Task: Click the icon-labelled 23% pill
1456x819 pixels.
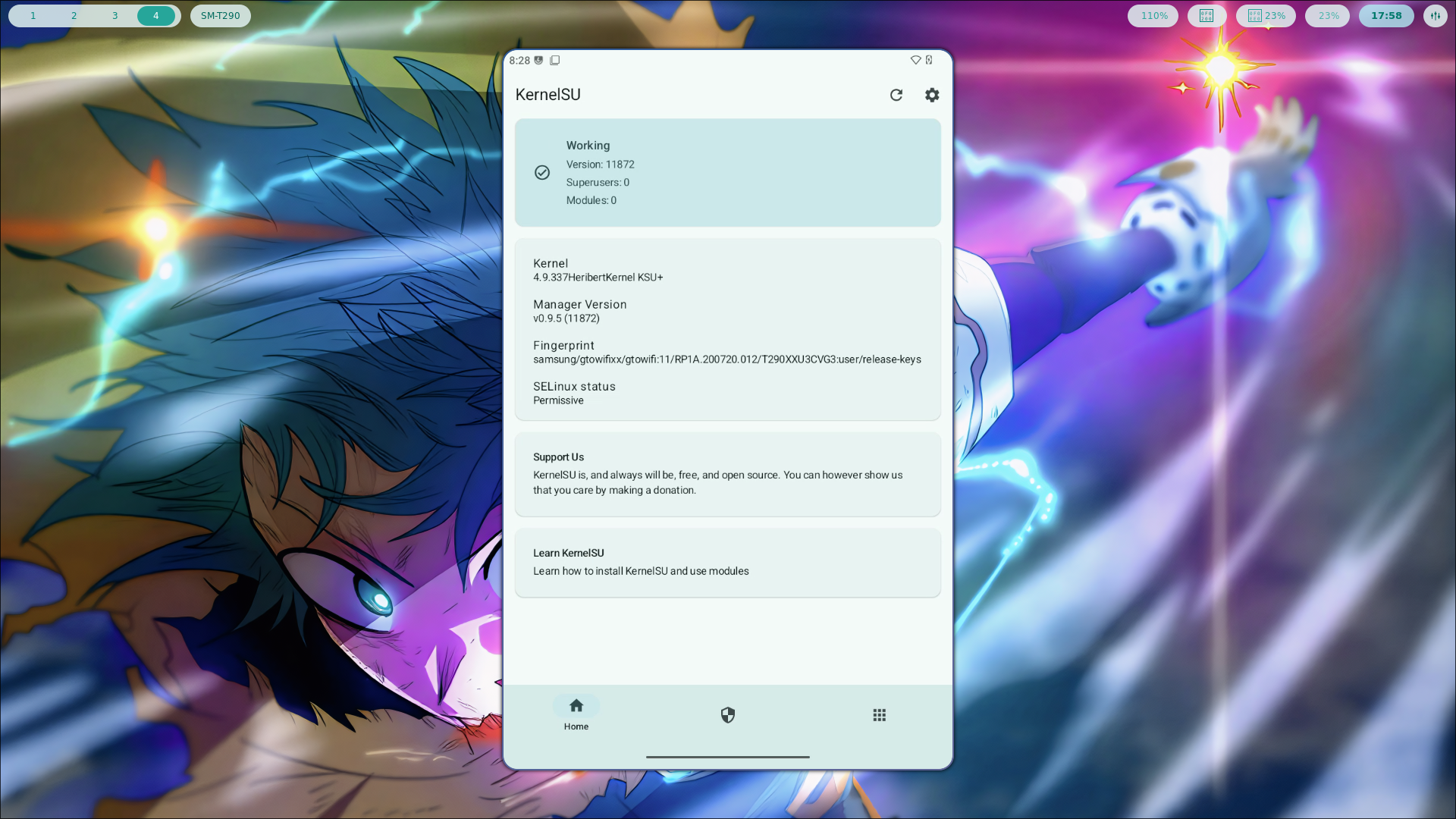Action: [1266, 16]
